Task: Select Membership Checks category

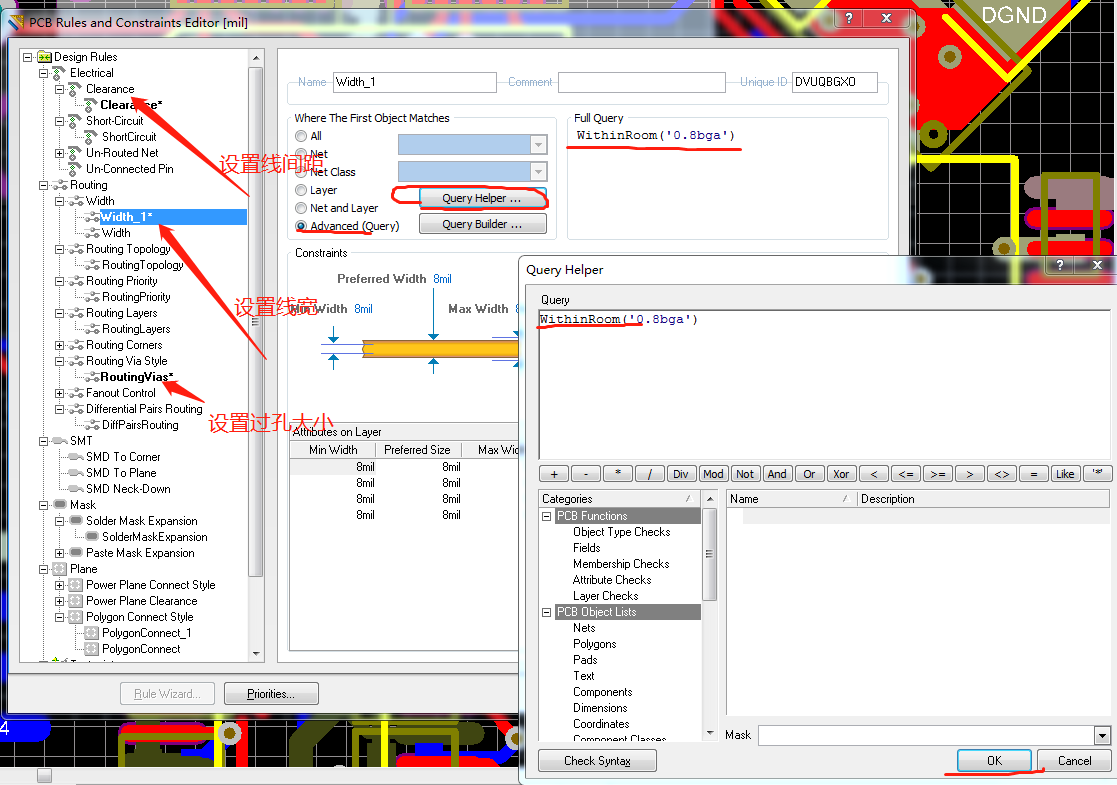Action: [621, 564]
